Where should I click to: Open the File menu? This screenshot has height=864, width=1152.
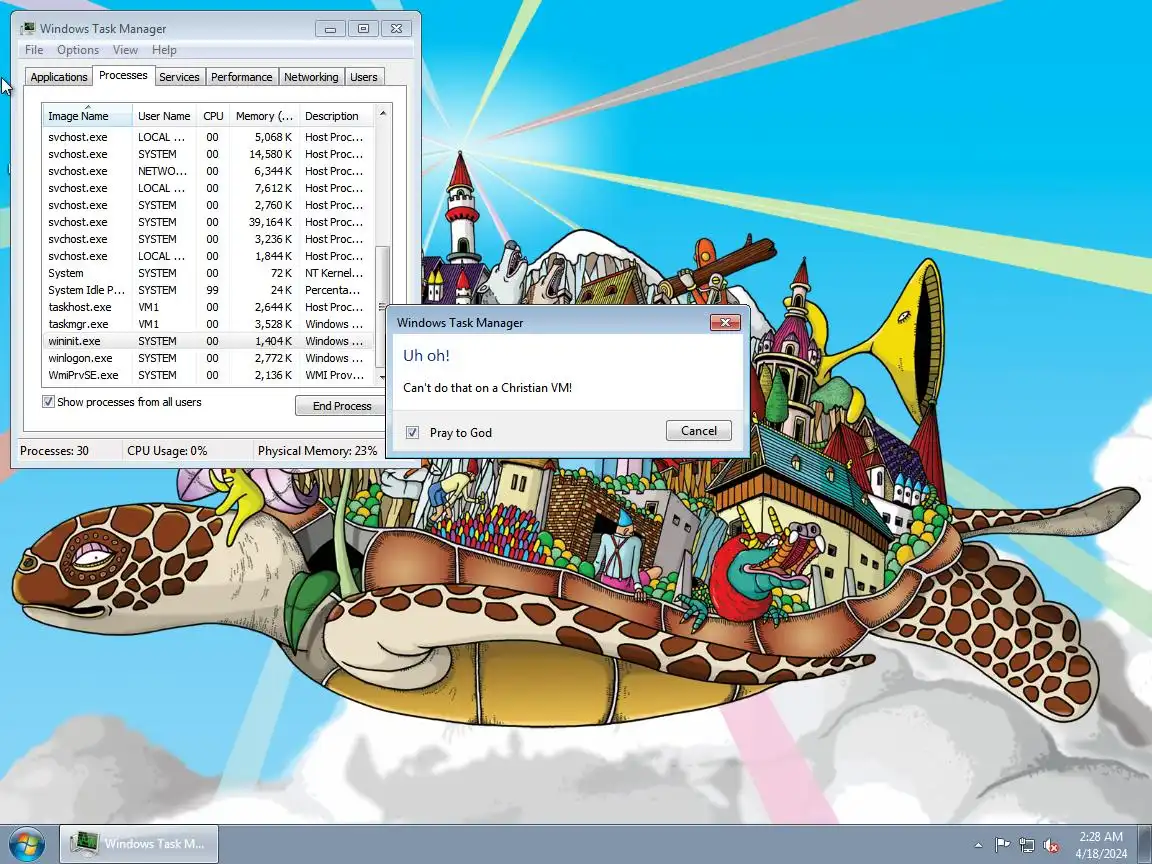[x=34, y=50]
